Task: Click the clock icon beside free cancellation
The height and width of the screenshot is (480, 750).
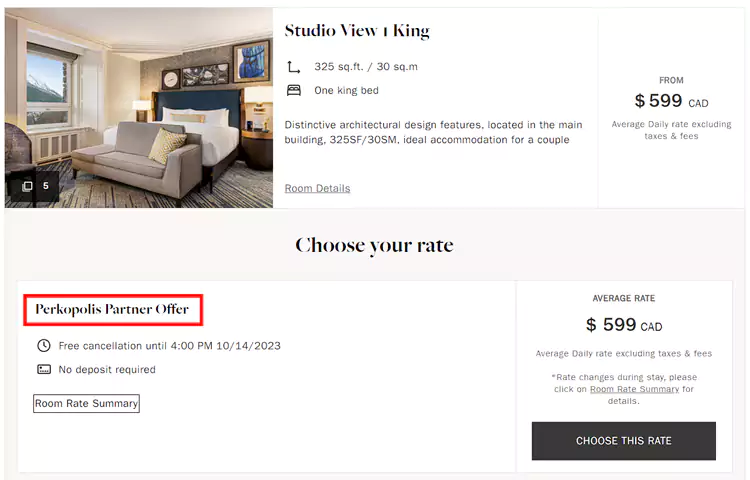Action: tap(44, 346)
